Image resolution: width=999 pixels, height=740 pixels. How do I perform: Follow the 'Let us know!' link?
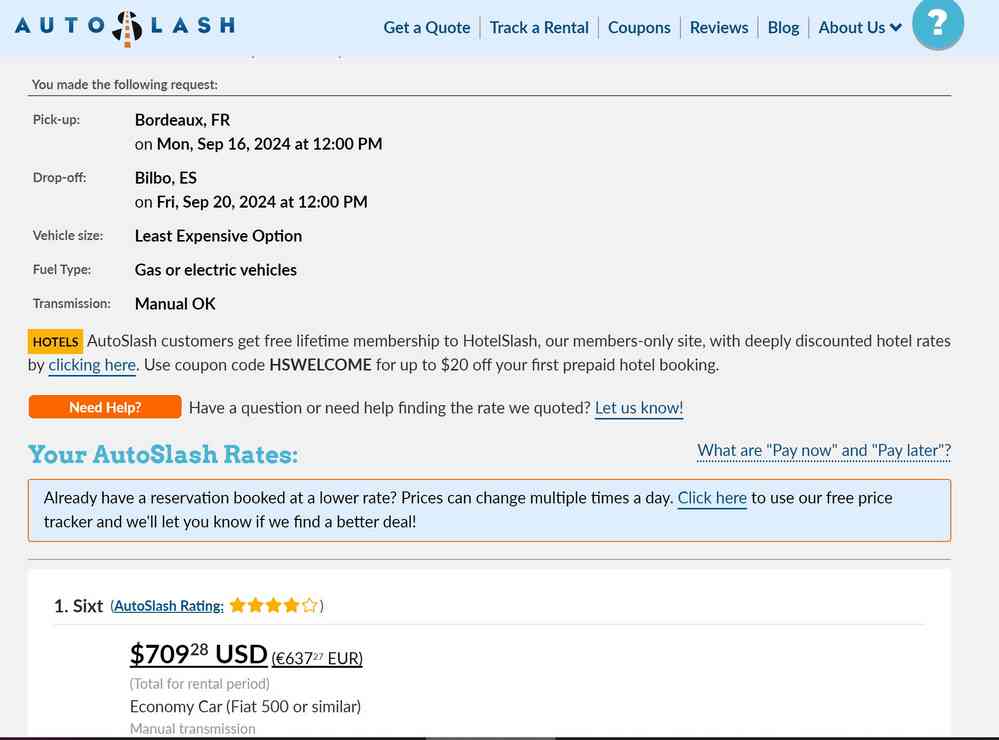638,408
